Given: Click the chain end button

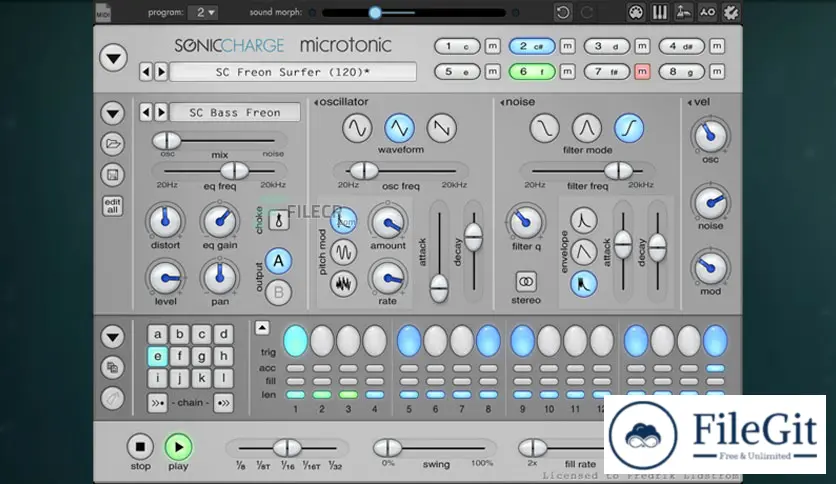Looking at the screenshot, I should (223, 403).
